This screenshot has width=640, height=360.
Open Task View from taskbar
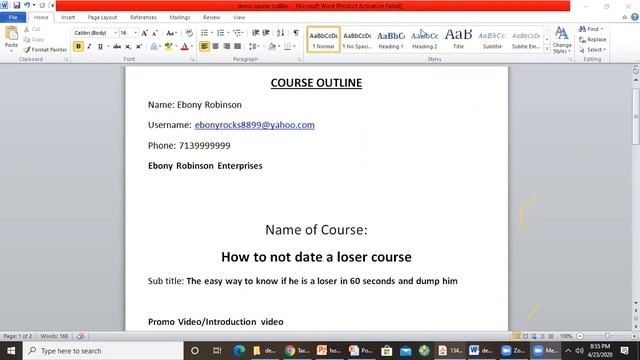point(217,351)
